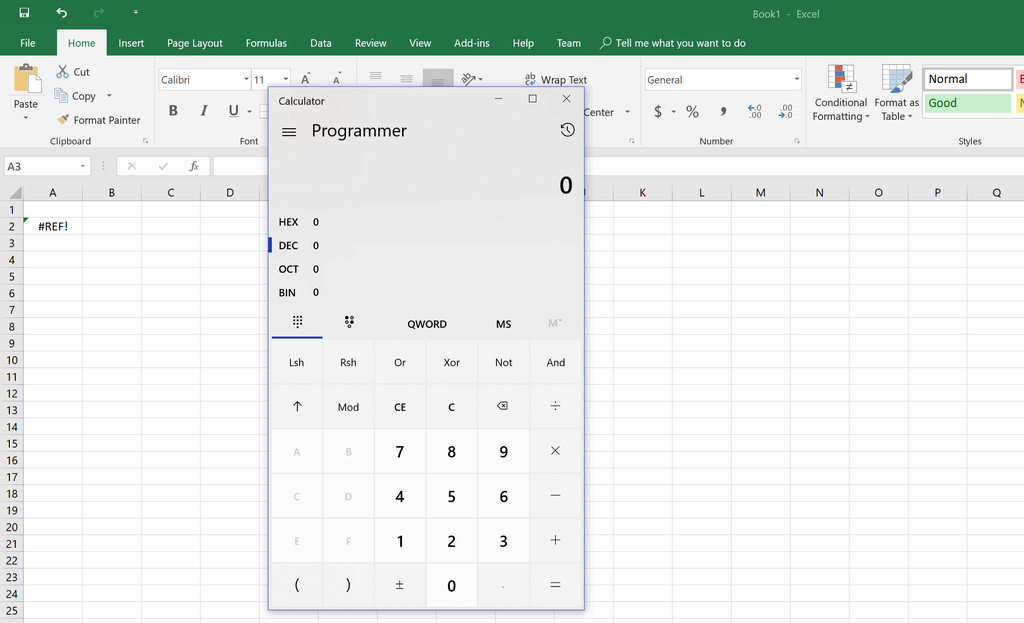Open the Formulas ribbon tab

point(266,43)
